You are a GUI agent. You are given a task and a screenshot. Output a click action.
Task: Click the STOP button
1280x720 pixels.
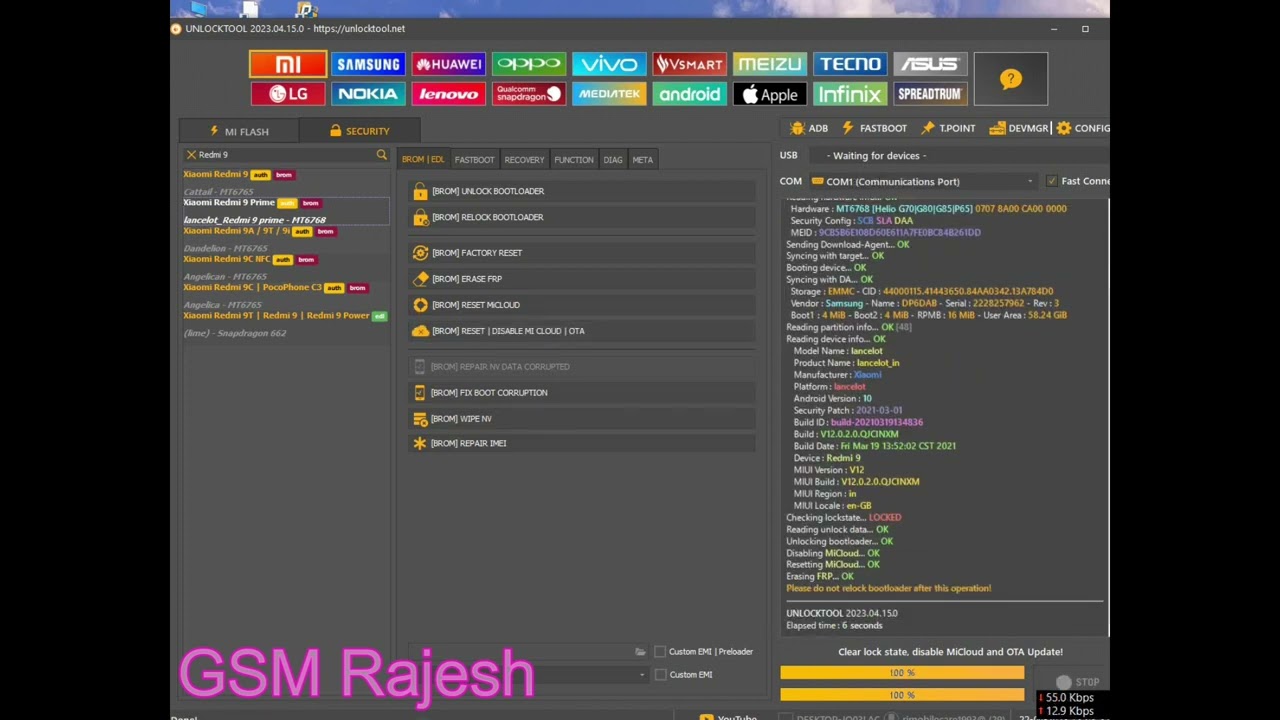(1077, 682)
